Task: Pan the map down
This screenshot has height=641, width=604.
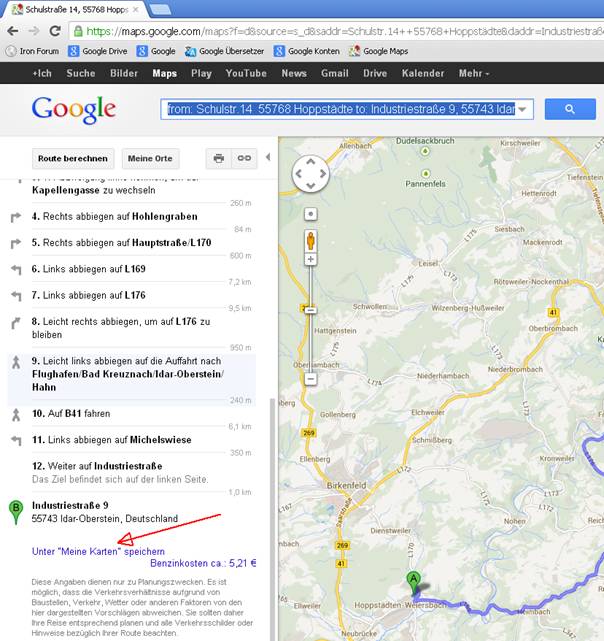Action: point(311,186)
